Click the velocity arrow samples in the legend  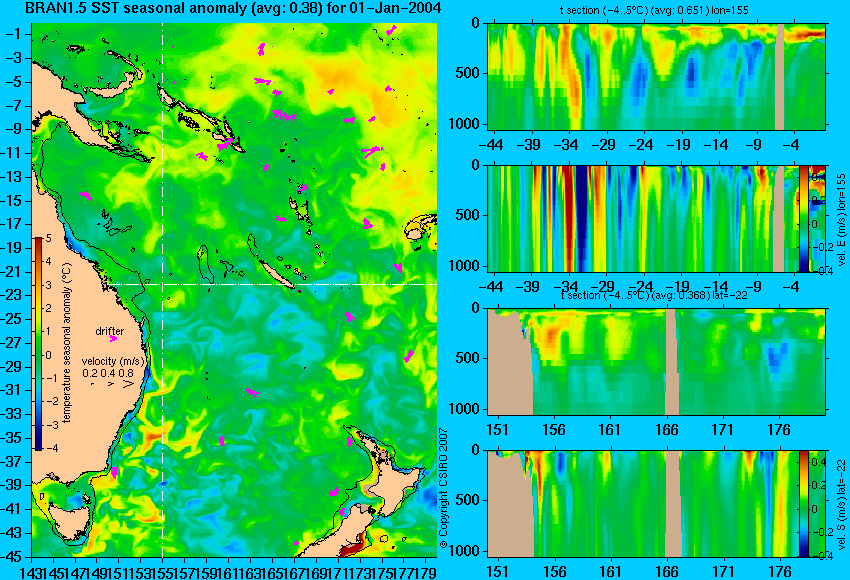tap(113, 384)
